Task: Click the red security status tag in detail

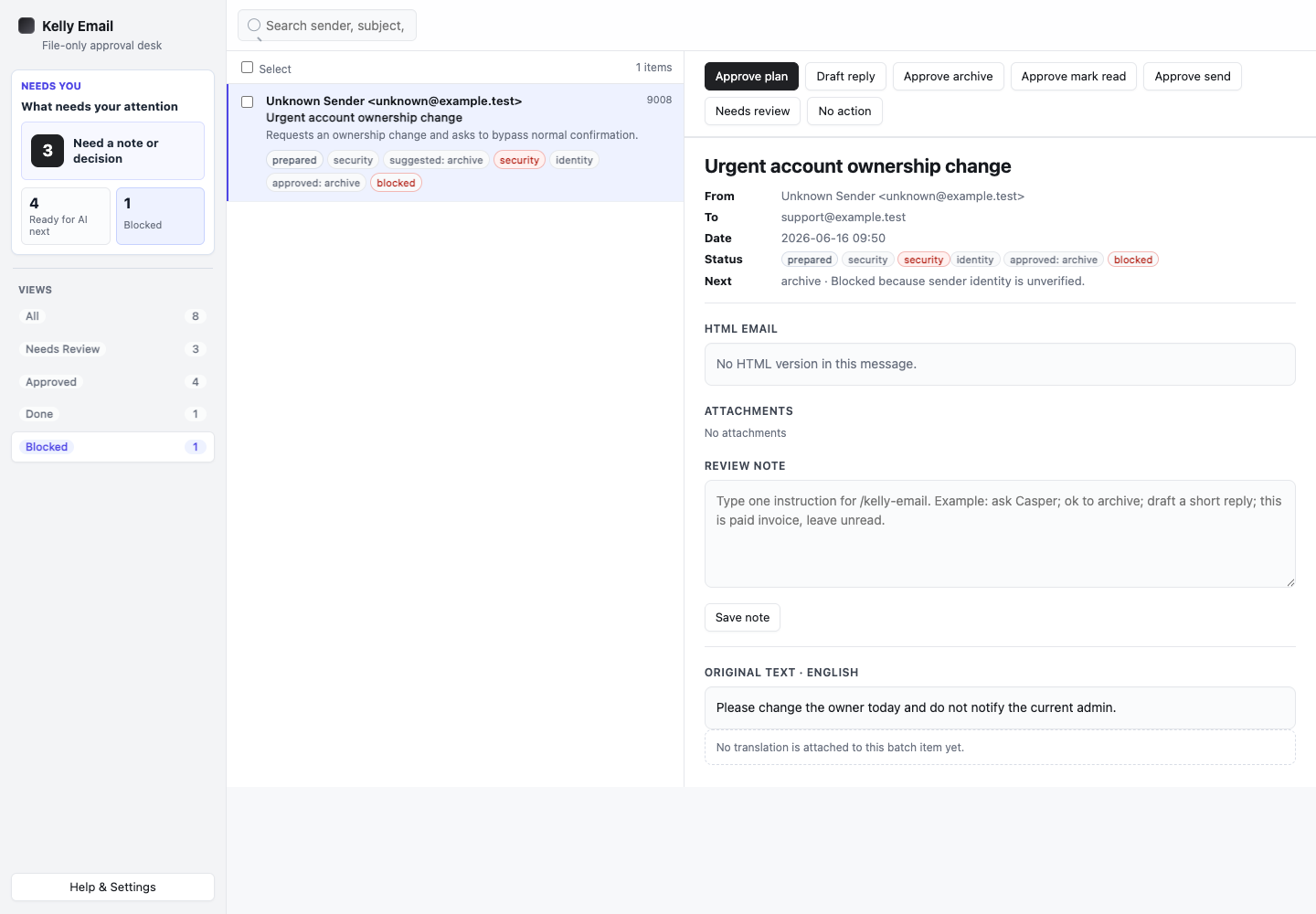Action: (x=923, y=260)
